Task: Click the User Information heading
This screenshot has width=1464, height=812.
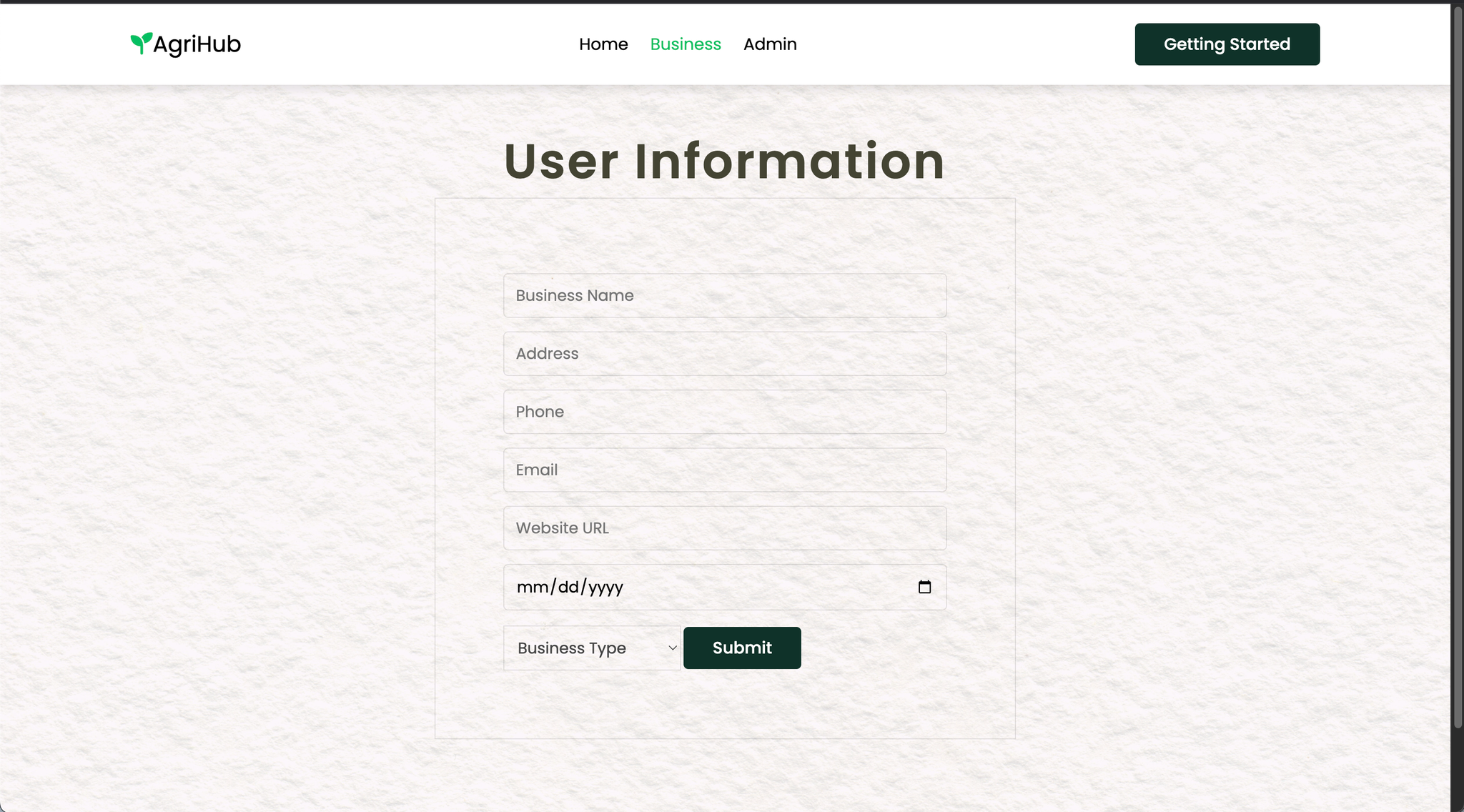Action: 724,161
